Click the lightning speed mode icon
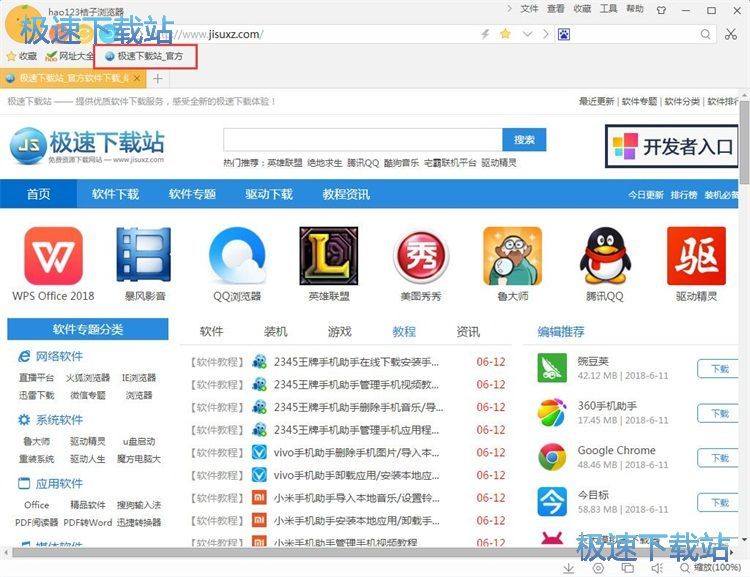The image size is (750, 577). pos(485,34)
